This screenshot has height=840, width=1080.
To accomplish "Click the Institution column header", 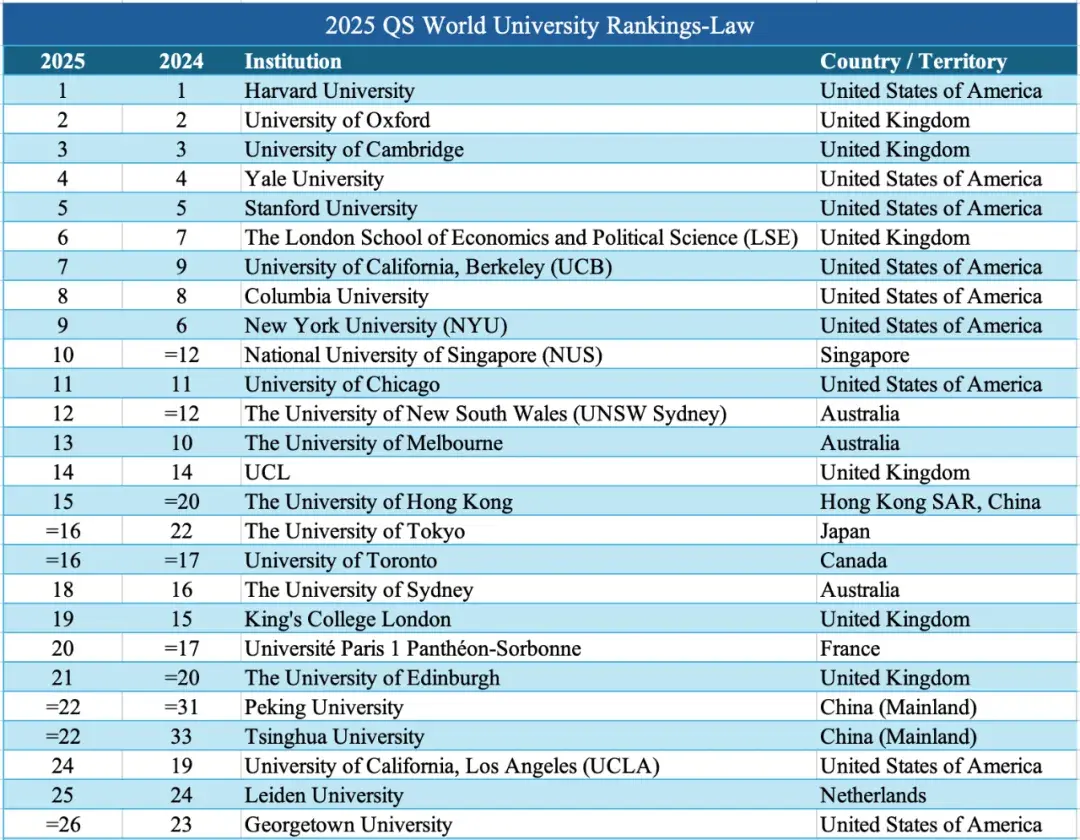I will tap(291, 61).
